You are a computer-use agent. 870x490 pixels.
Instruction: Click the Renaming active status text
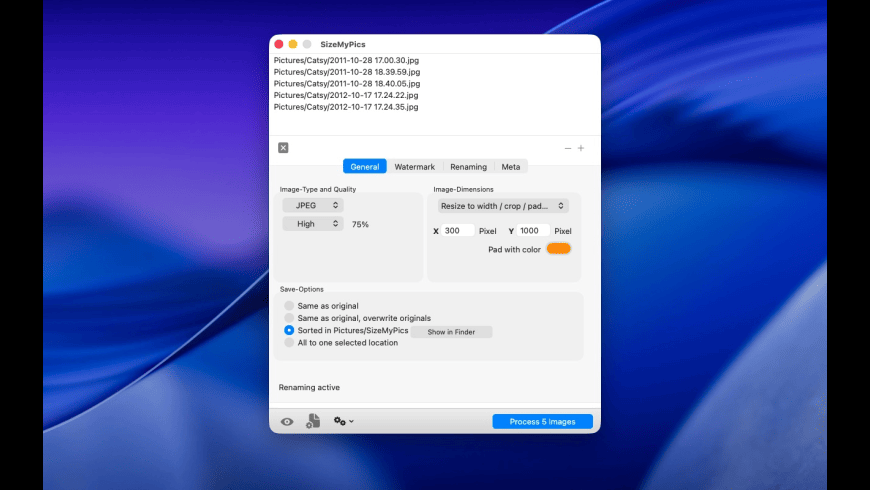pos(309,387)
